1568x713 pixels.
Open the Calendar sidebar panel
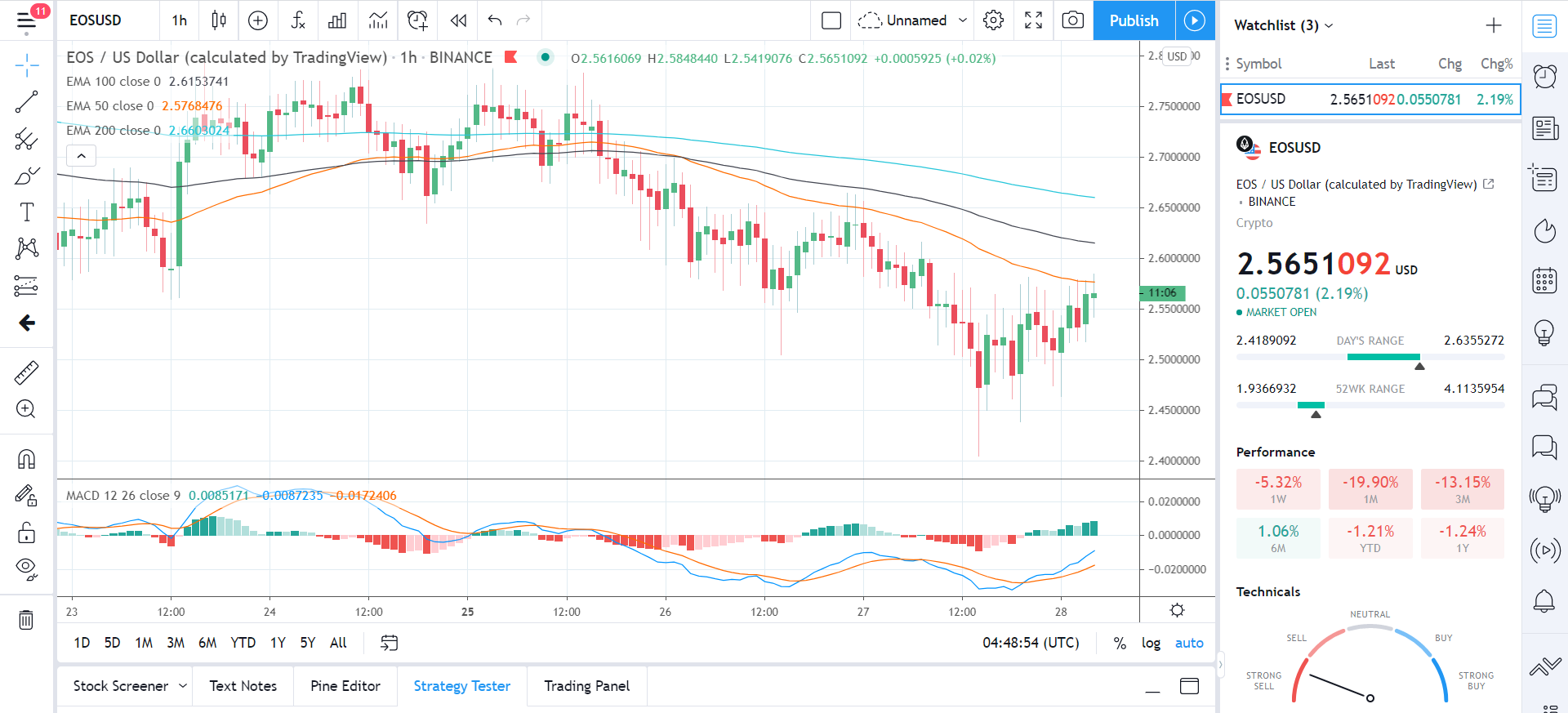tap(1544, 280)
